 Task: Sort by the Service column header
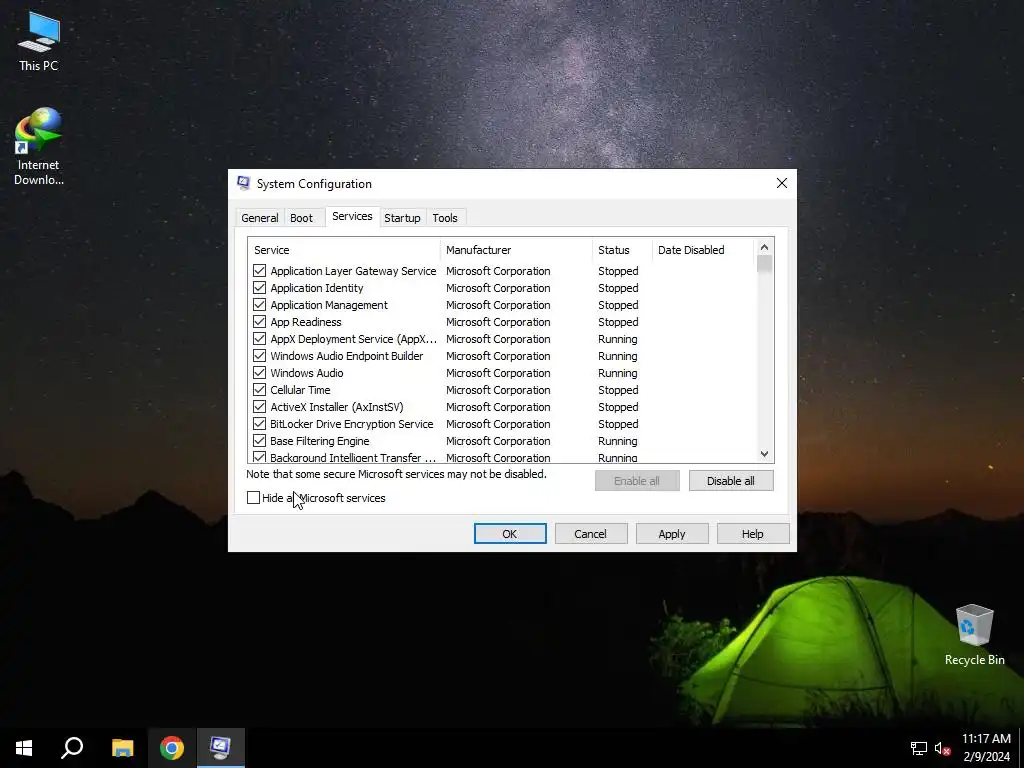tap(344, 250)
